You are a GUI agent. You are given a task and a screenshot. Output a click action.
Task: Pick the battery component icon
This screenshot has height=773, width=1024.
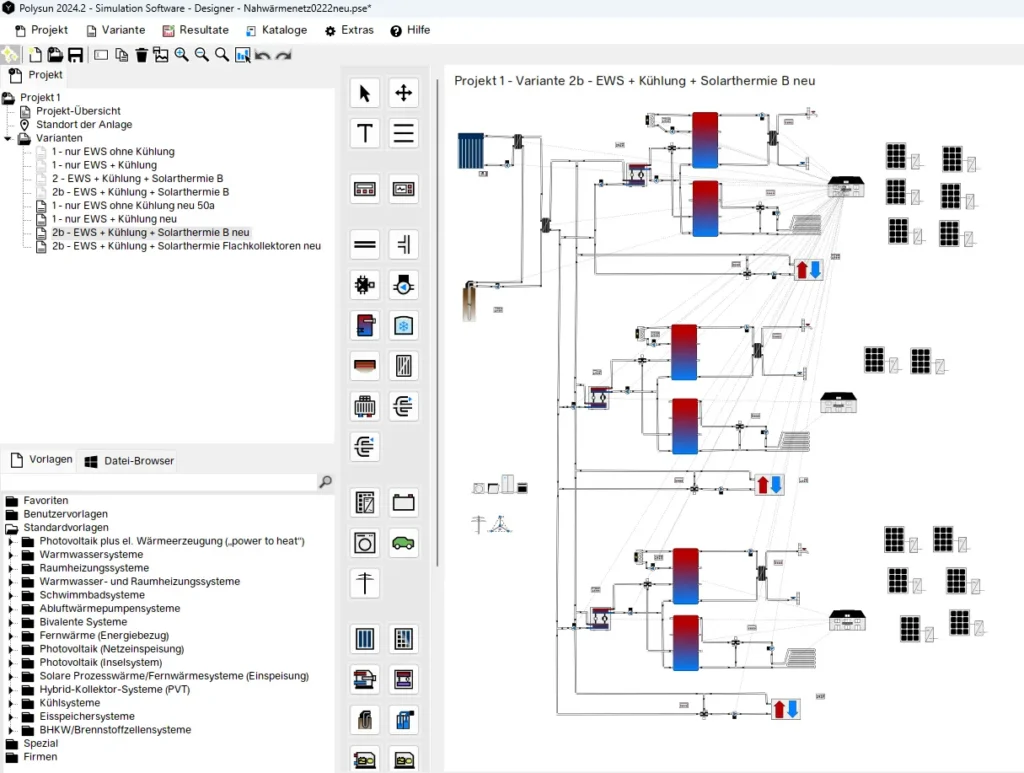(403, 502)
